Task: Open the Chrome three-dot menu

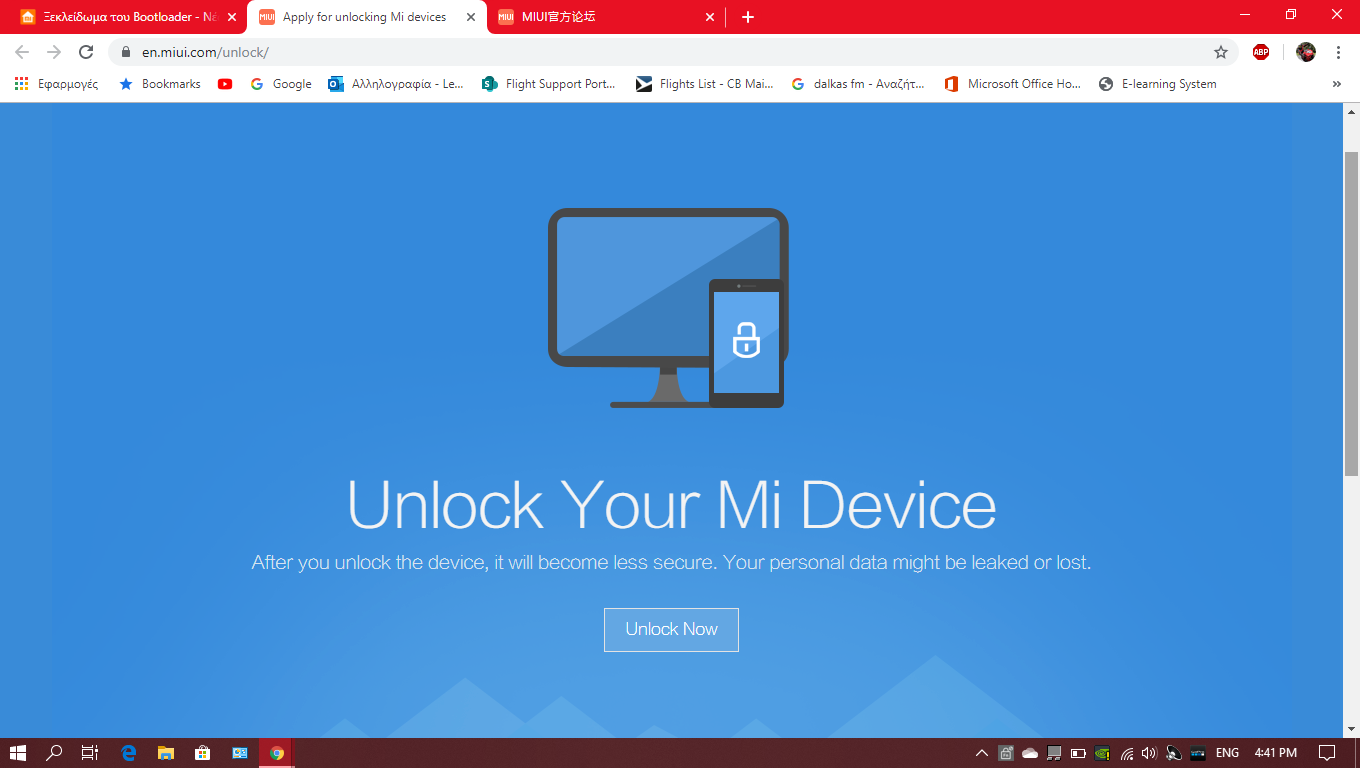Action: [1338, 52]
